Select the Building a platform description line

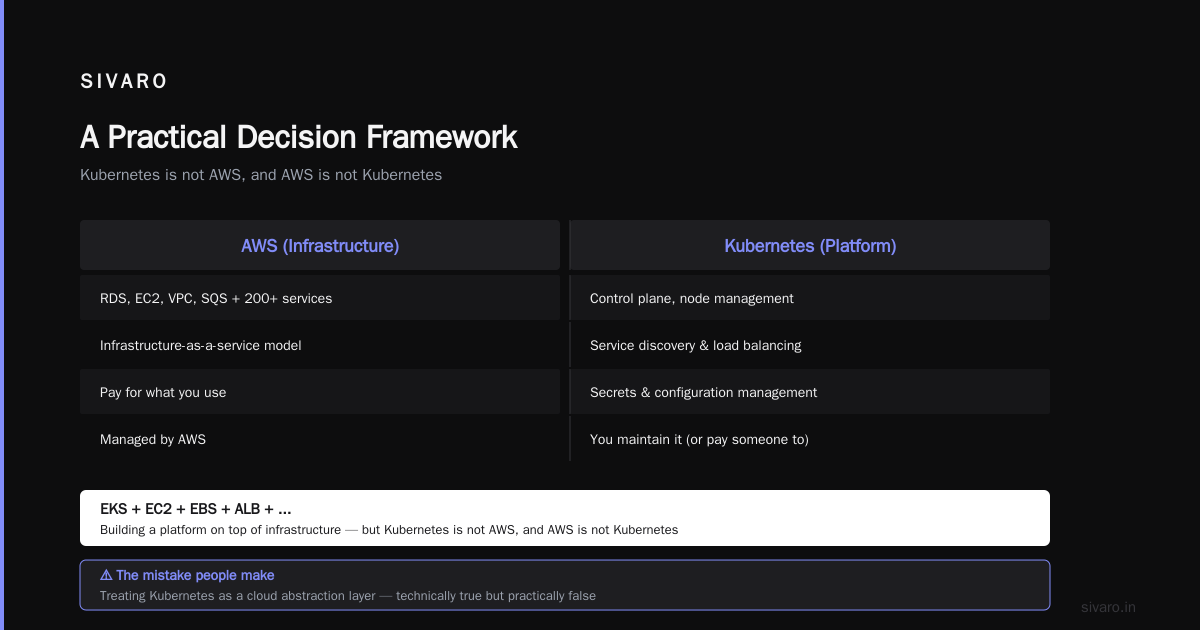tap(389, 530)
